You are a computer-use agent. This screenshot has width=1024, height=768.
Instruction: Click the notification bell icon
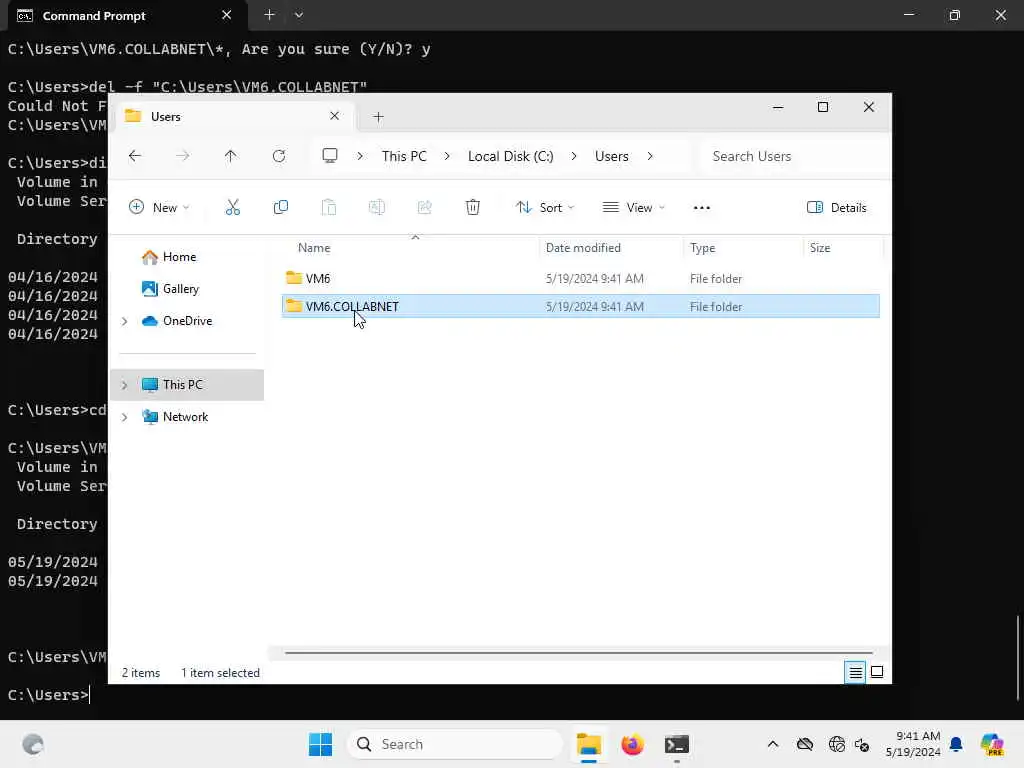click(x=956, y=744)
